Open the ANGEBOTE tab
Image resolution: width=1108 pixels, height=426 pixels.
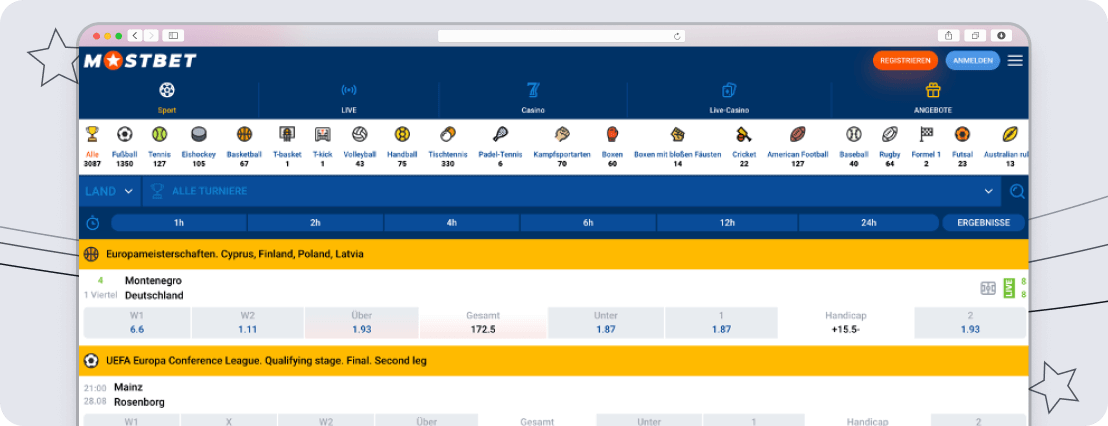tap(933, 99)
